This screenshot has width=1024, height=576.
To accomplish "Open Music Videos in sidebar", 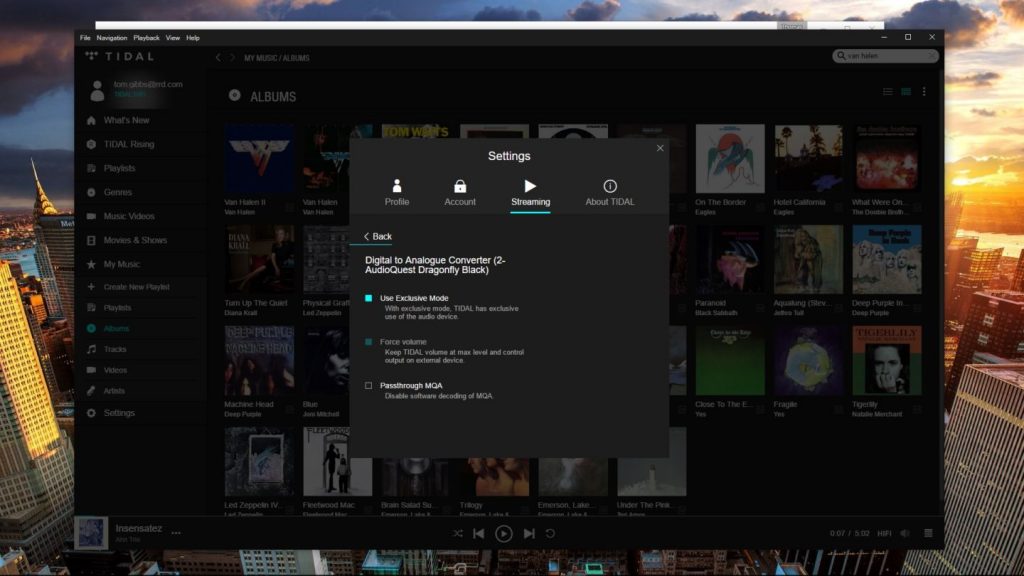I will (x=129, y=216).
